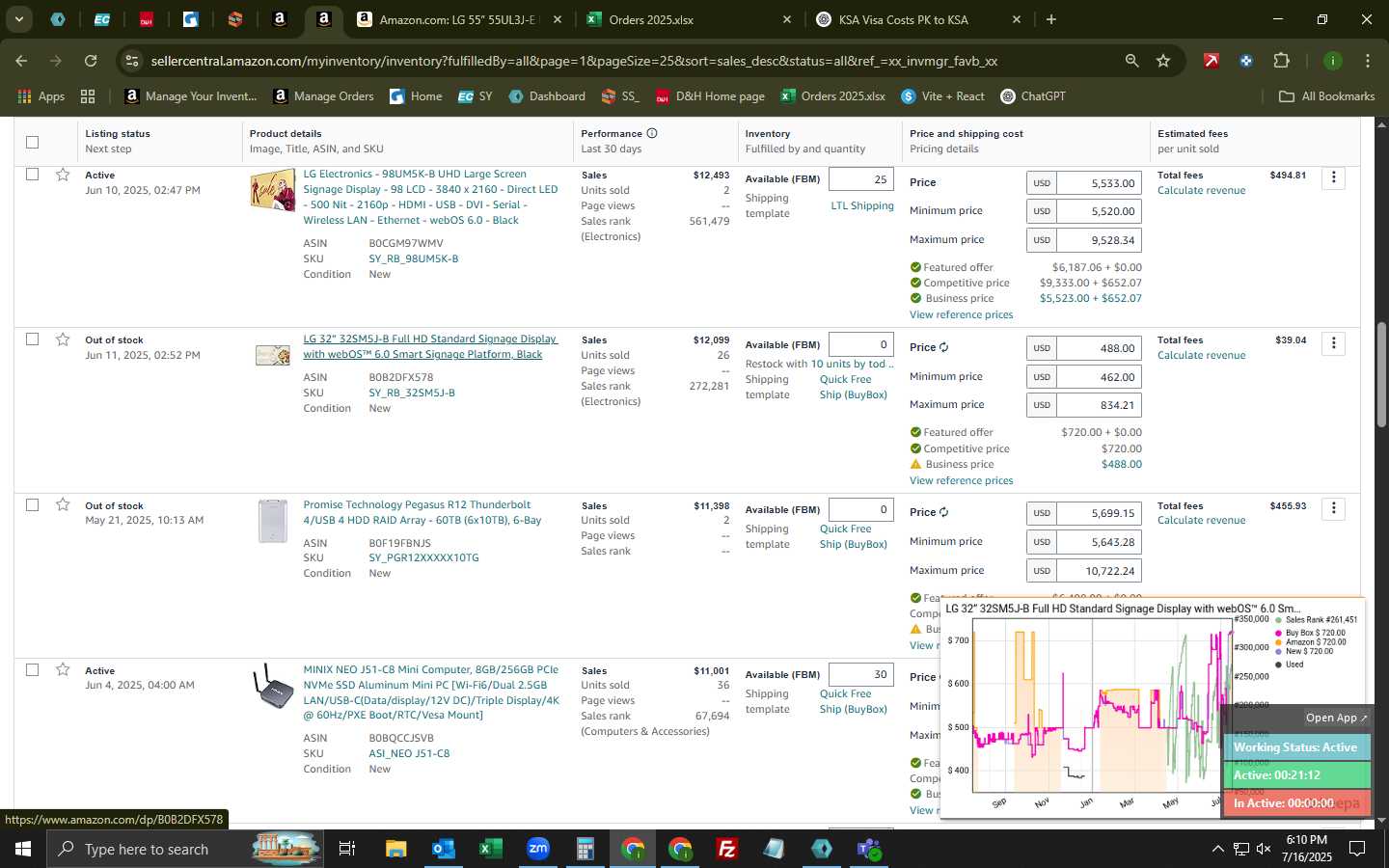Toggle select-all checkbox in table header
This screenshot has height=868, width=1389.
coord(32,142)
